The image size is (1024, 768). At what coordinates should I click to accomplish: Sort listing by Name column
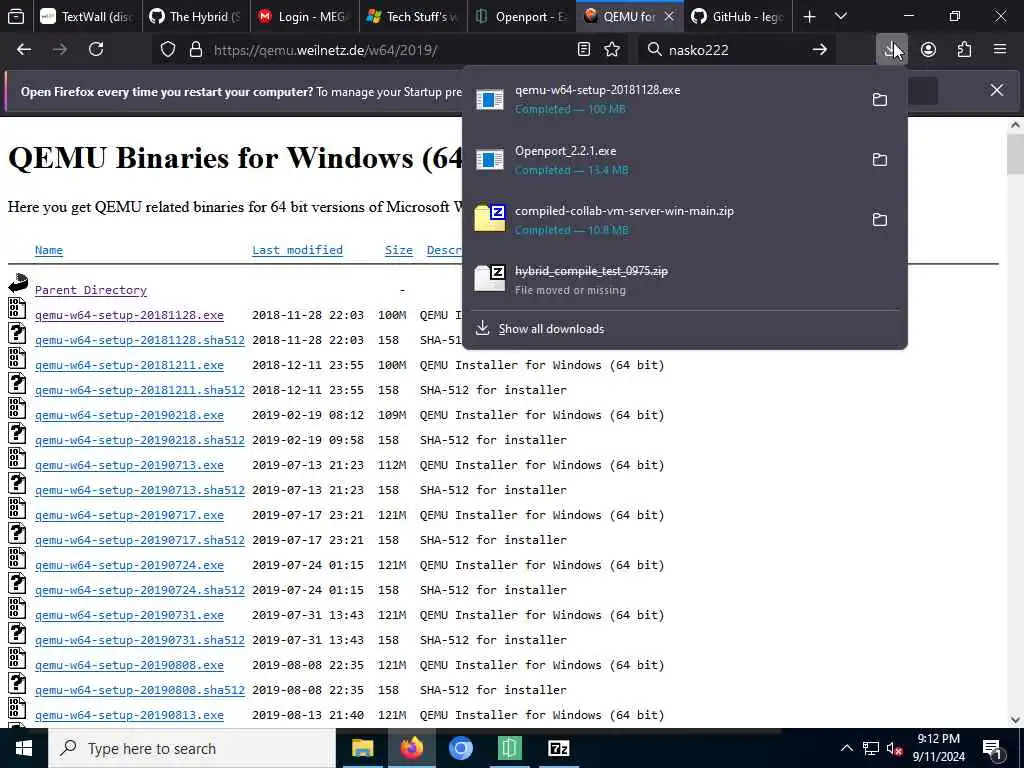[x=49, y=250]
